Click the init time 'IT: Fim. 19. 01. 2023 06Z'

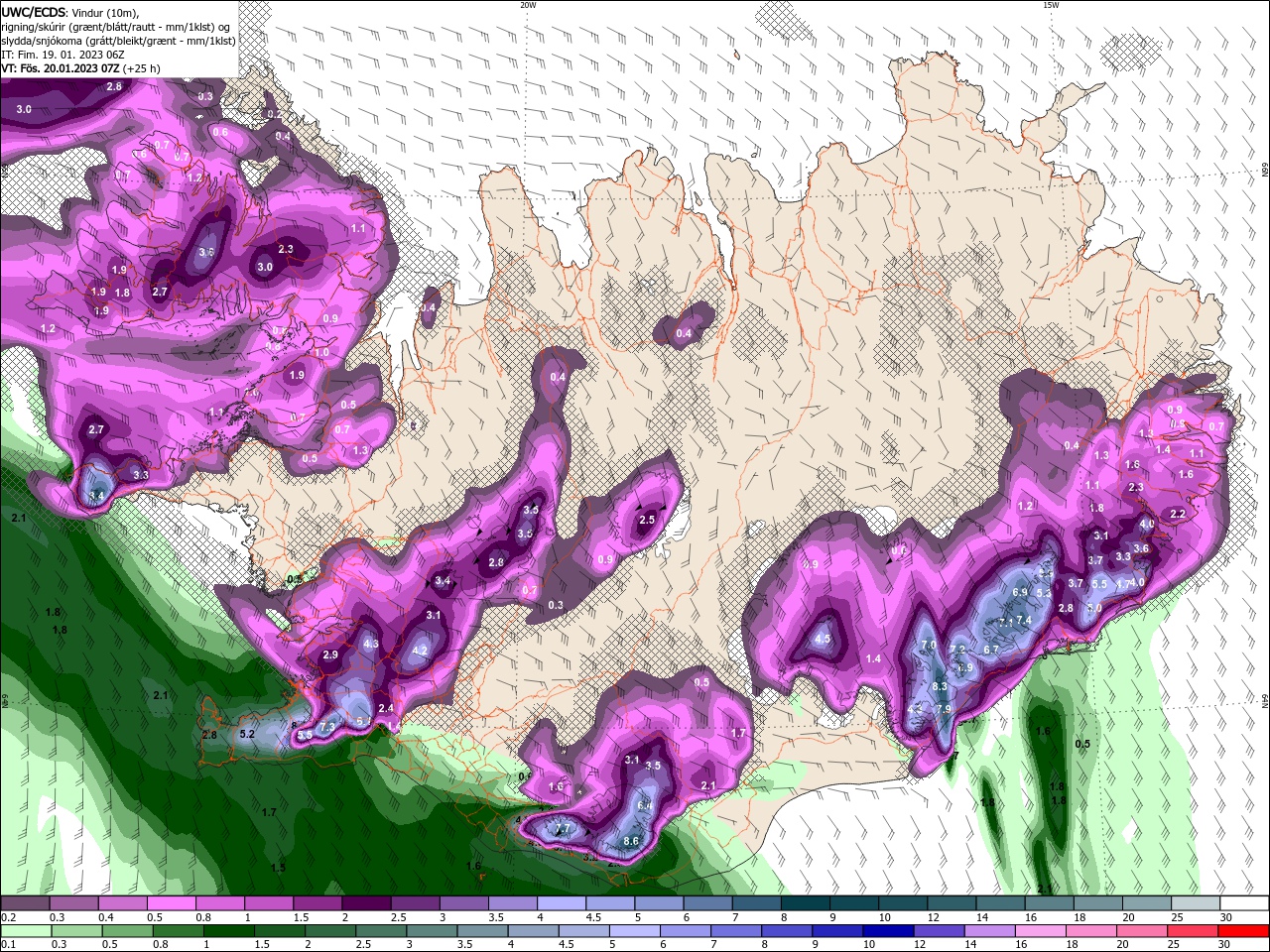point(62,55)
